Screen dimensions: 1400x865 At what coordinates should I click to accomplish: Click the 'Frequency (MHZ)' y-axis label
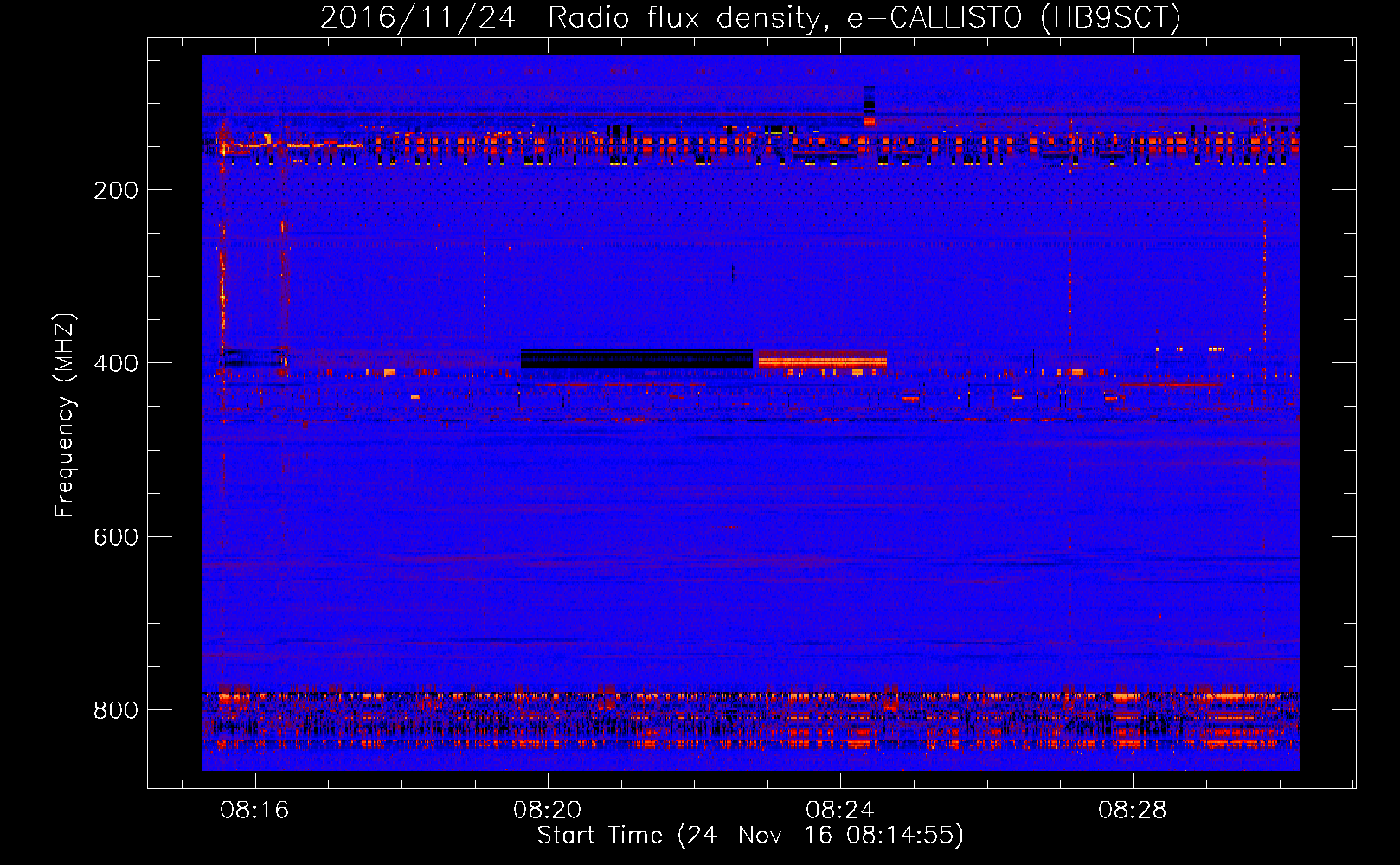coord(65,414)
